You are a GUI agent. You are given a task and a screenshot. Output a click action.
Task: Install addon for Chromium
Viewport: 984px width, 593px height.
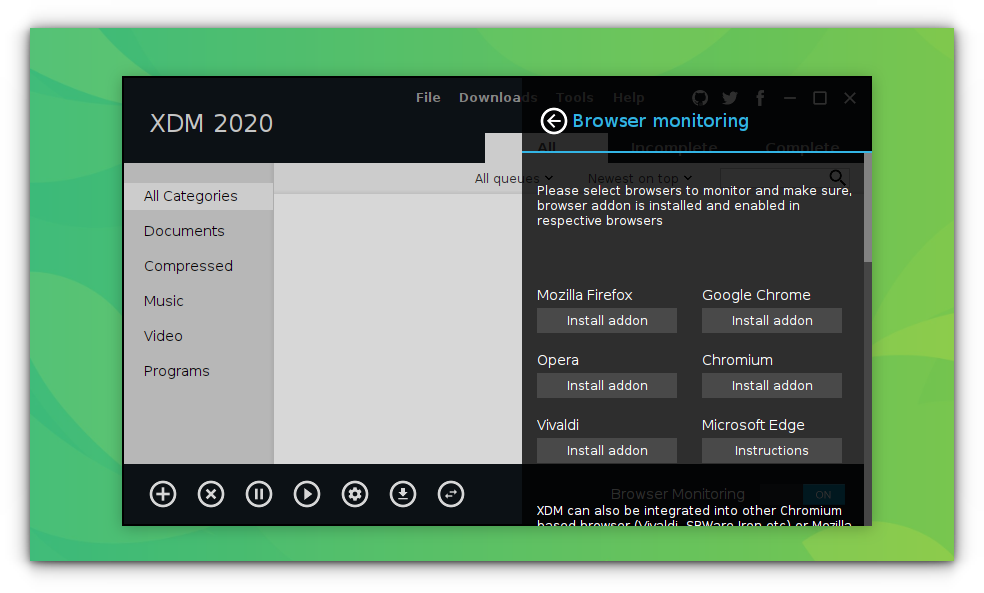[772, 386]
